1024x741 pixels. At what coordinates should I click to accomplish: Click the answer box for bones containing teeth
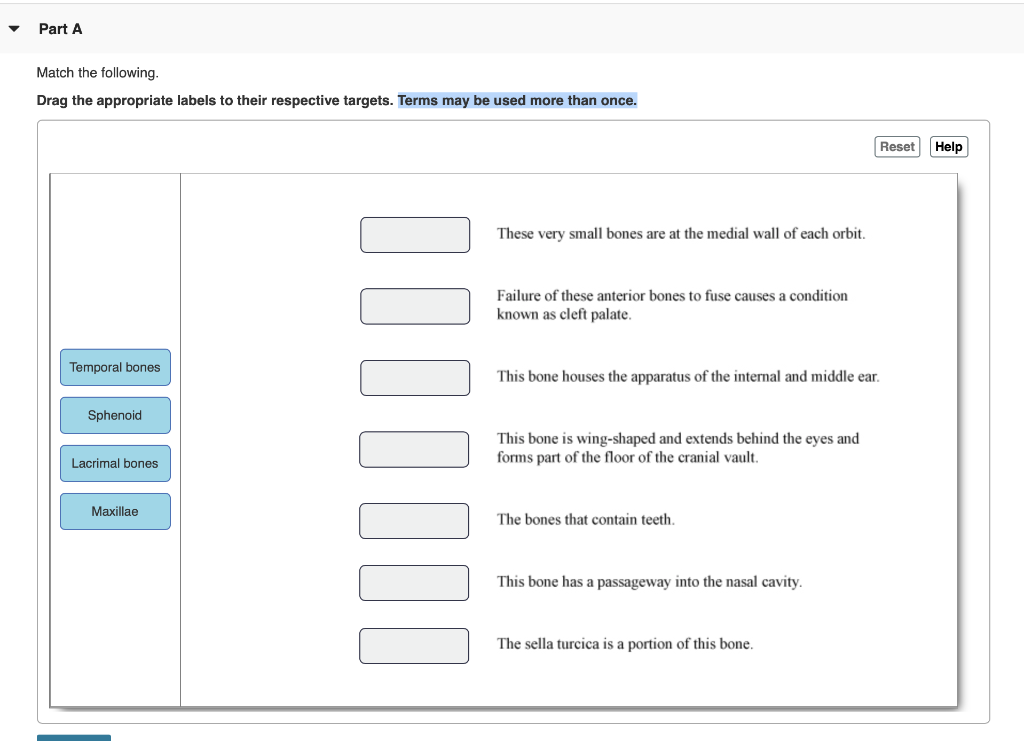tap(414, 520)
